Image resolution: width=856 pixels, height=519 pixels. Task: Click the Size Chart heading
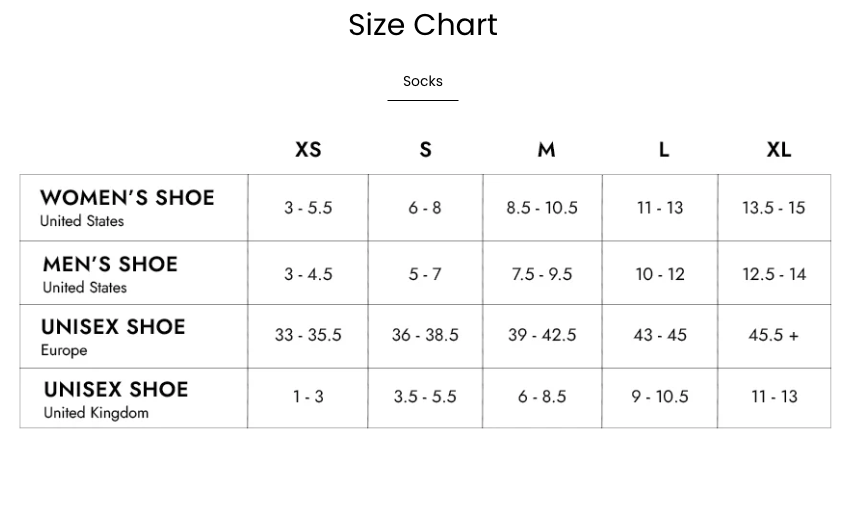[x=422, y=25]
